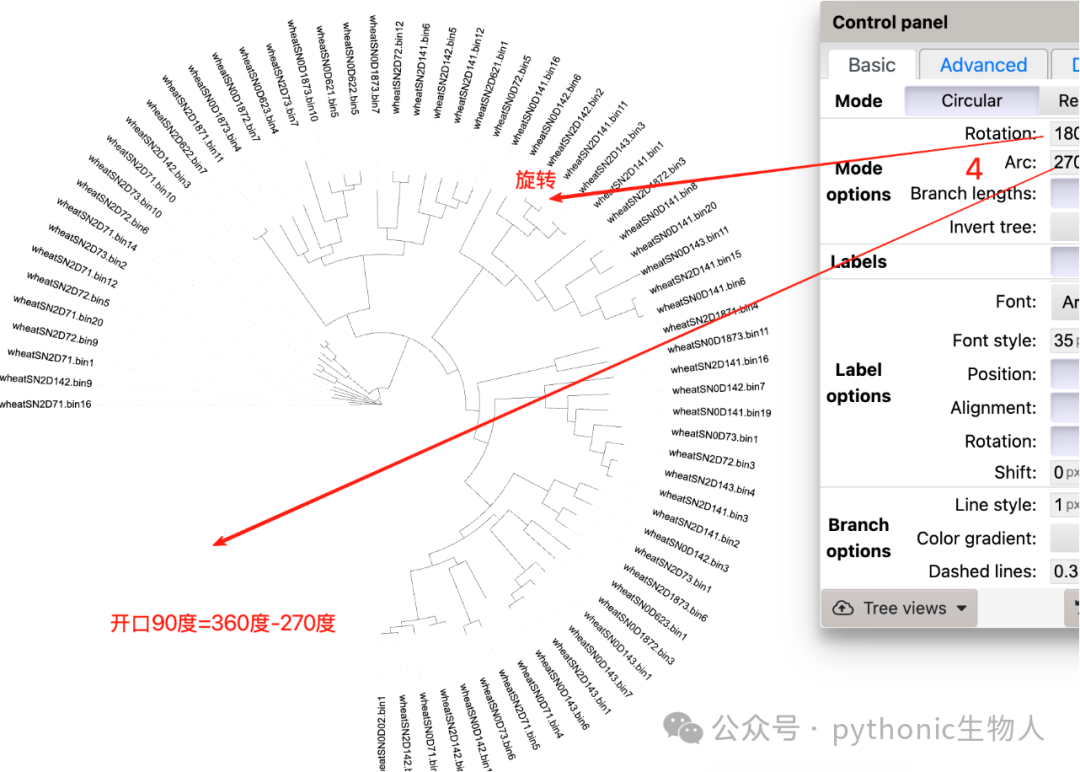Click the Font style size field
Viewport: 1080px width, 772px height.
tap(1065, 340)
